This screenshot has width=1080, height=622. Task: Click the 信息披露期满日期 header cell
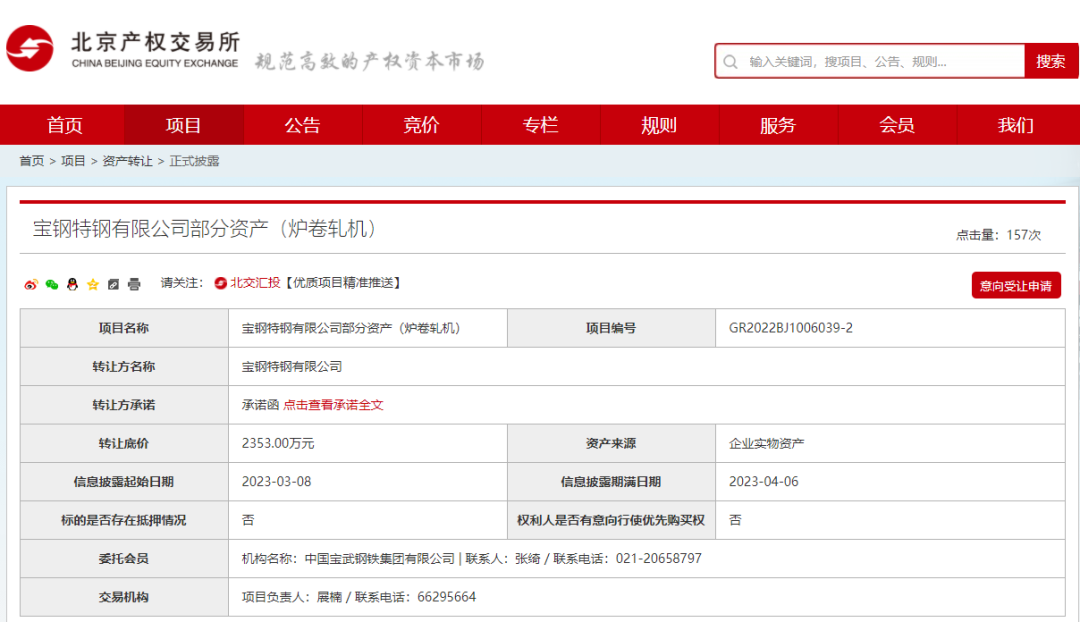pos(611,481)
